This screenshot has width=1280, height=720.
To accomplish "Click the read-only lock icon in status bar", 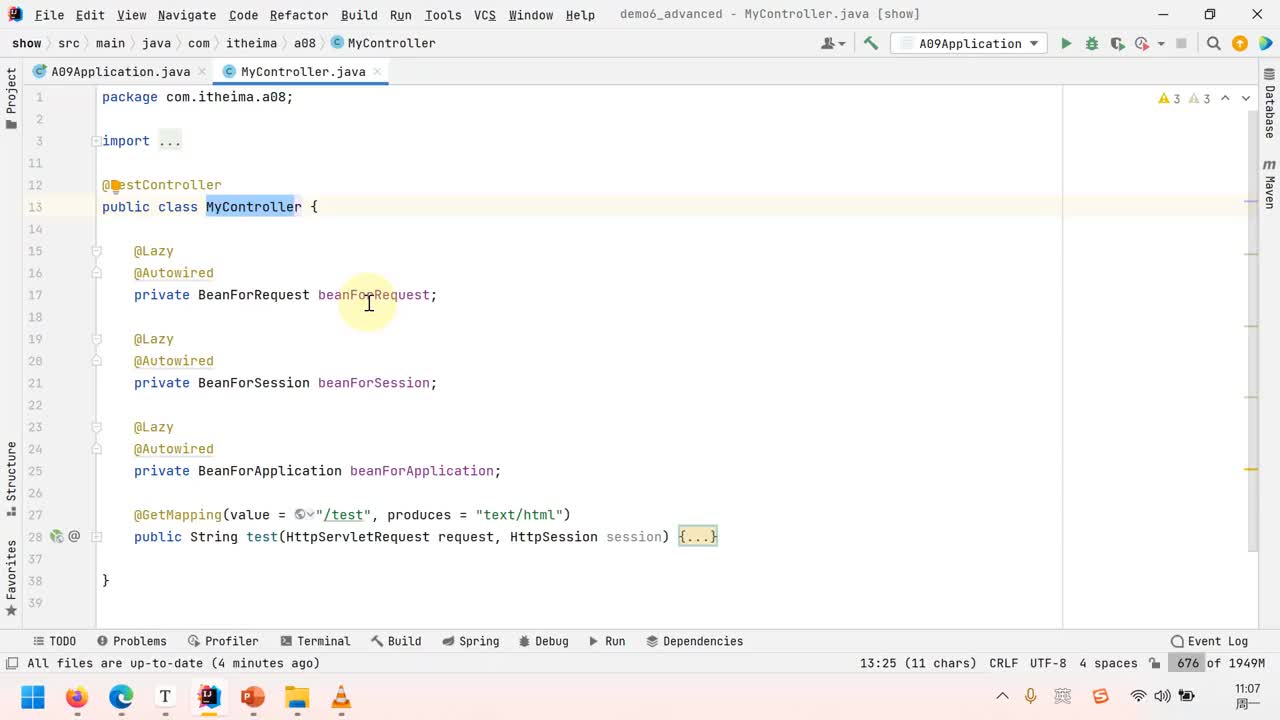I will [1155, 663].
